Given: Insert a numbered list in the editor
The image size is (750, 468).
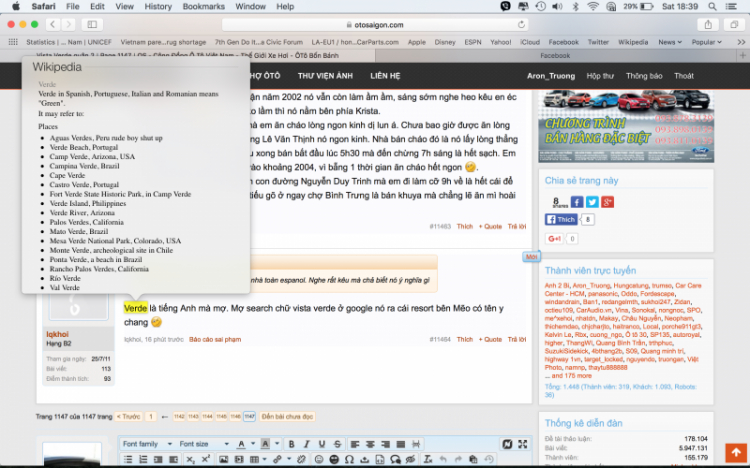Looking at the screenshot, I should [x=143, y=459].
